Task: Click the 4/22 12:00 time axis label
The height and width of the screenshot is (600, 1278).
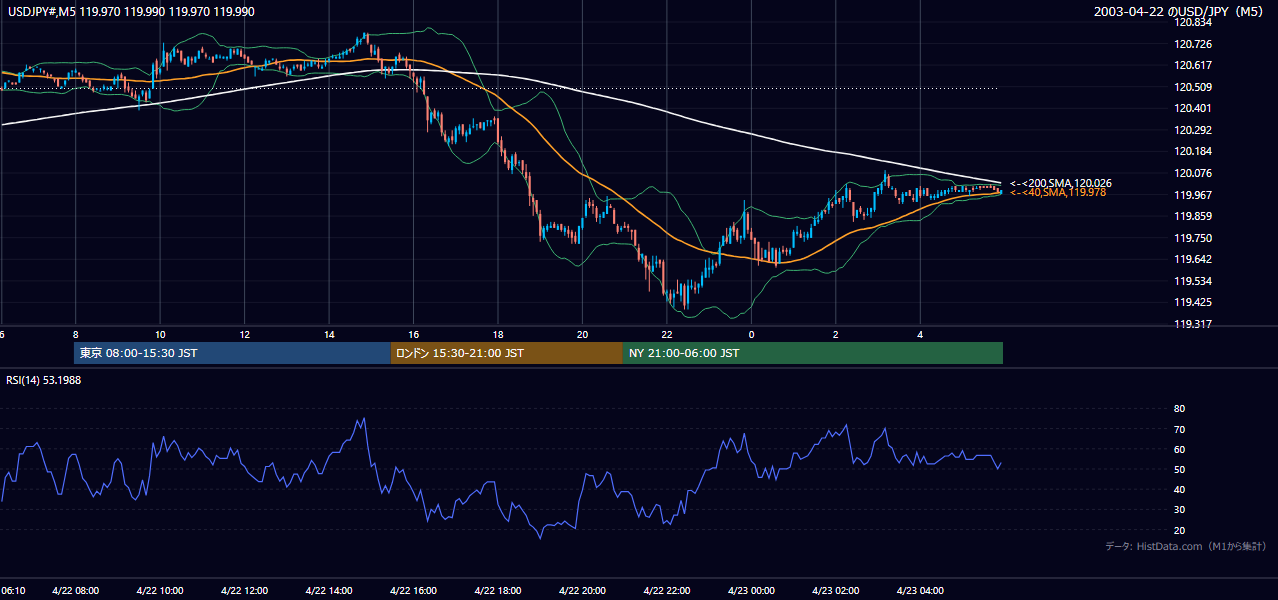Action: [244, 591]
